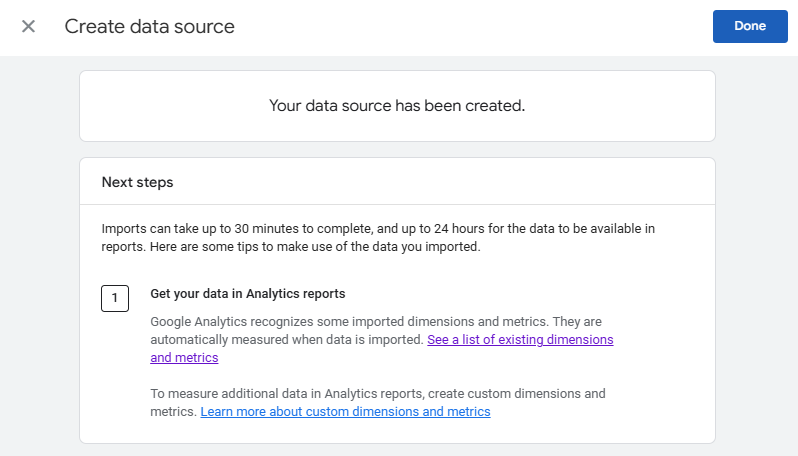Click the Create data source title

[x=150, y=27]
